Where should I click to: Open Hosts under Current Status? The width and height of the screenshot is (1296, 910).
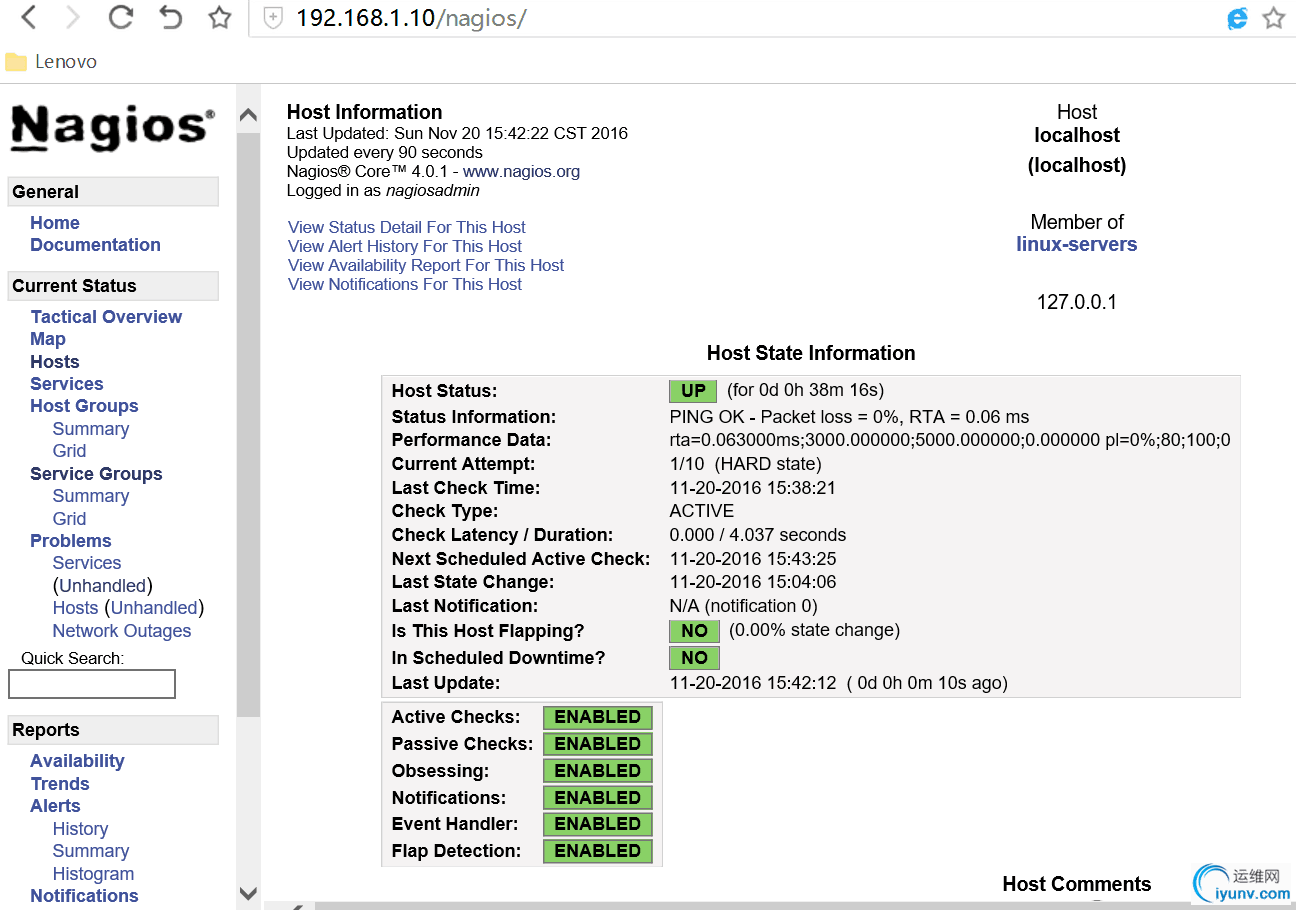click(x=55, y=362)
